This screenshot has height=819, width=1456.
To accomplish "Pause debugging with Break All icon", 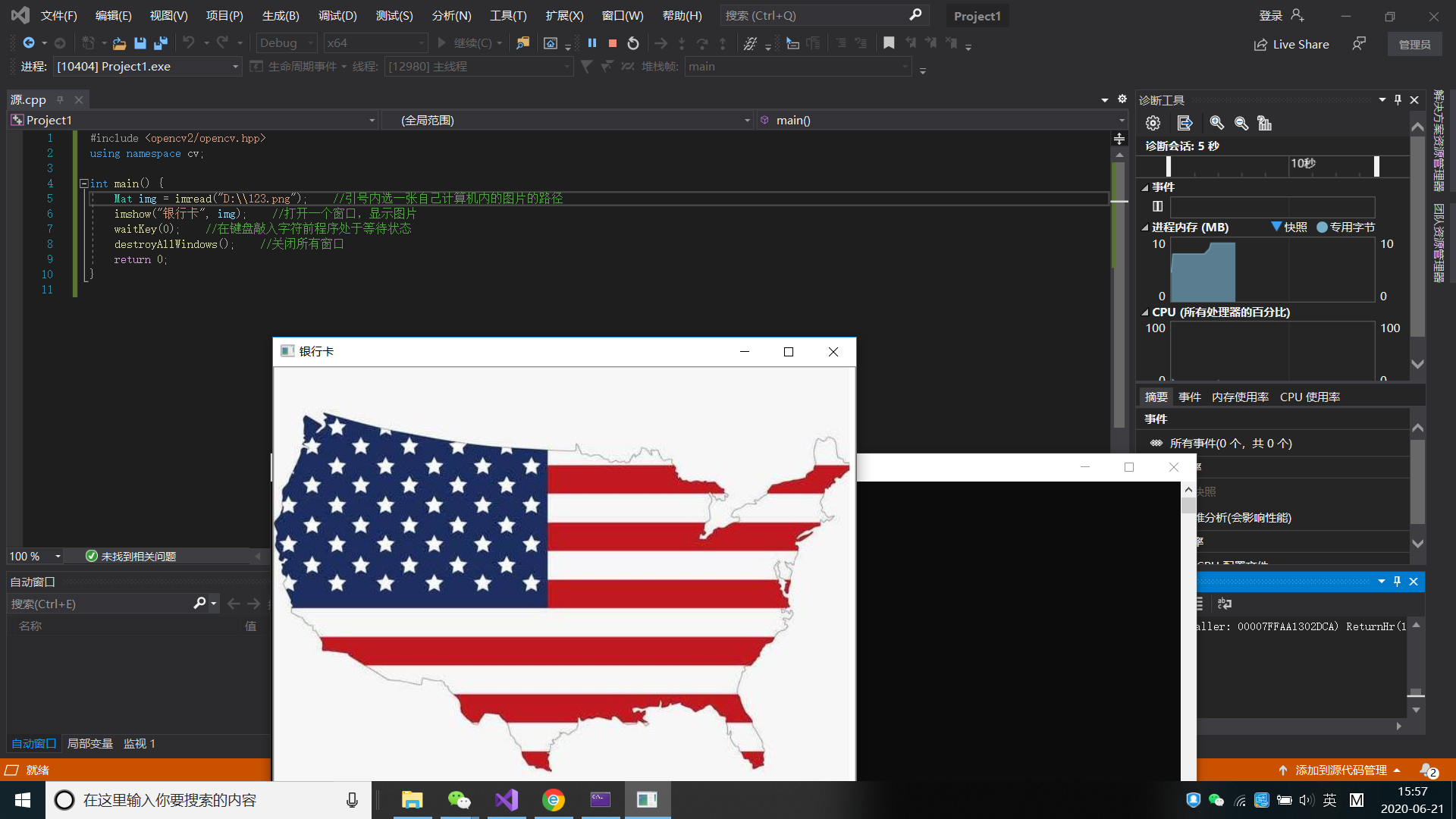I will [x=592, y=43].
